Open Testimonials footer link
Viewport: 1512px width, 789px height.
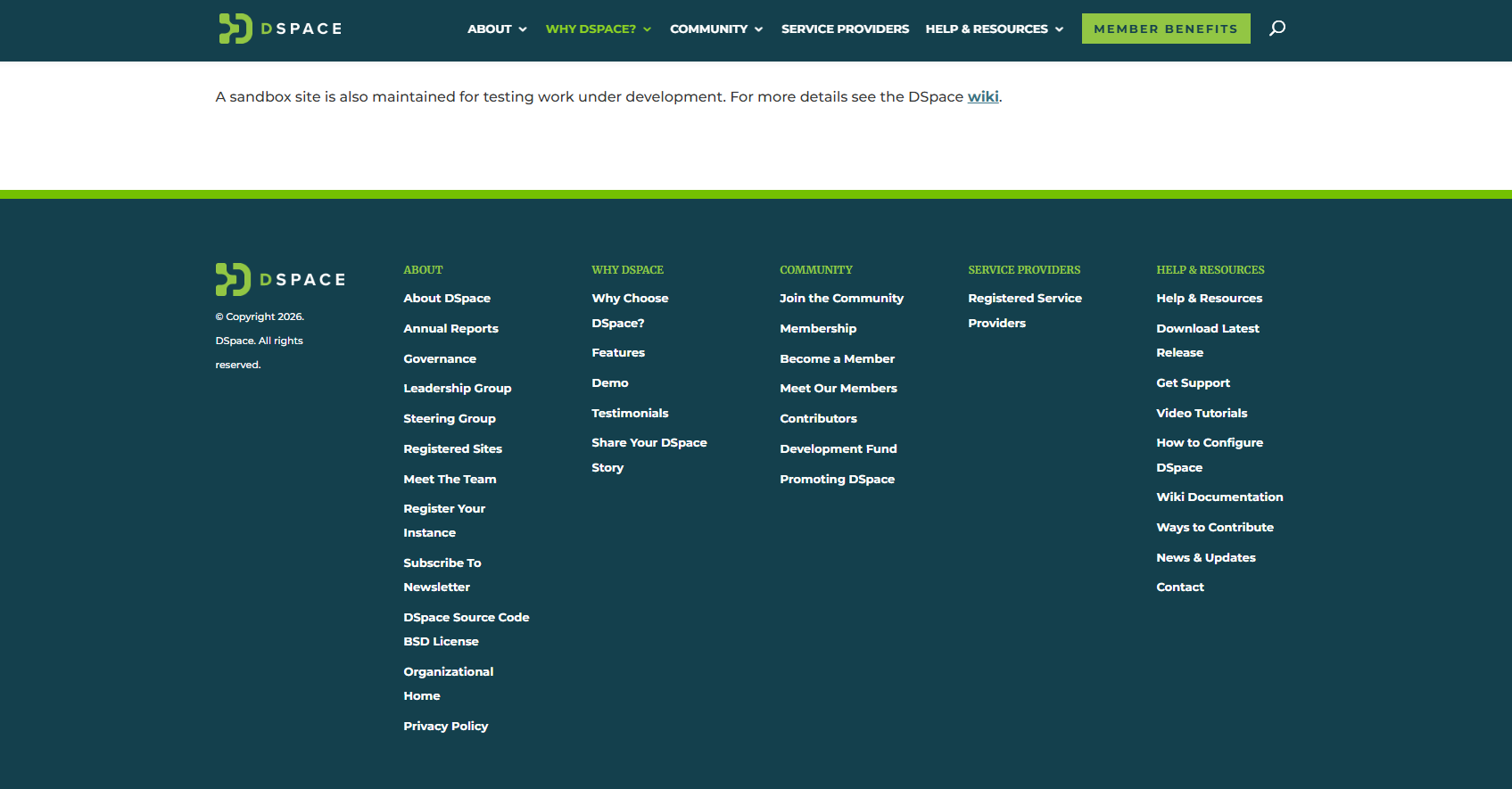630,413
